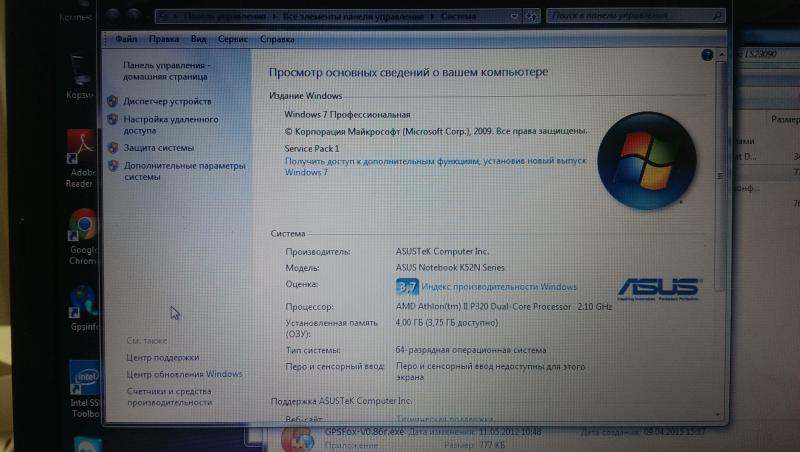The height and width of the screenshot is (452, 800).
Task: Click Все элементы панели управления breadcrumb
Action: pos(353,16)
